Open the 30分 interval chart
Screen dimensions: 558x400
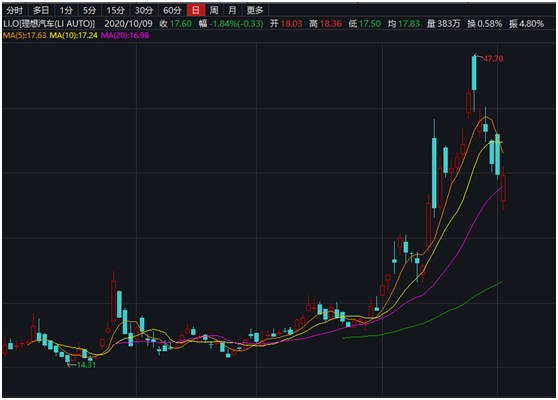tap(144, 10)
